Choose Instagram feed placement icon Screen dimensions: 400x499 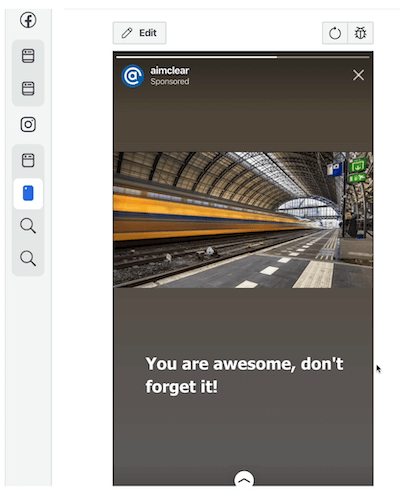pos(28,160)
